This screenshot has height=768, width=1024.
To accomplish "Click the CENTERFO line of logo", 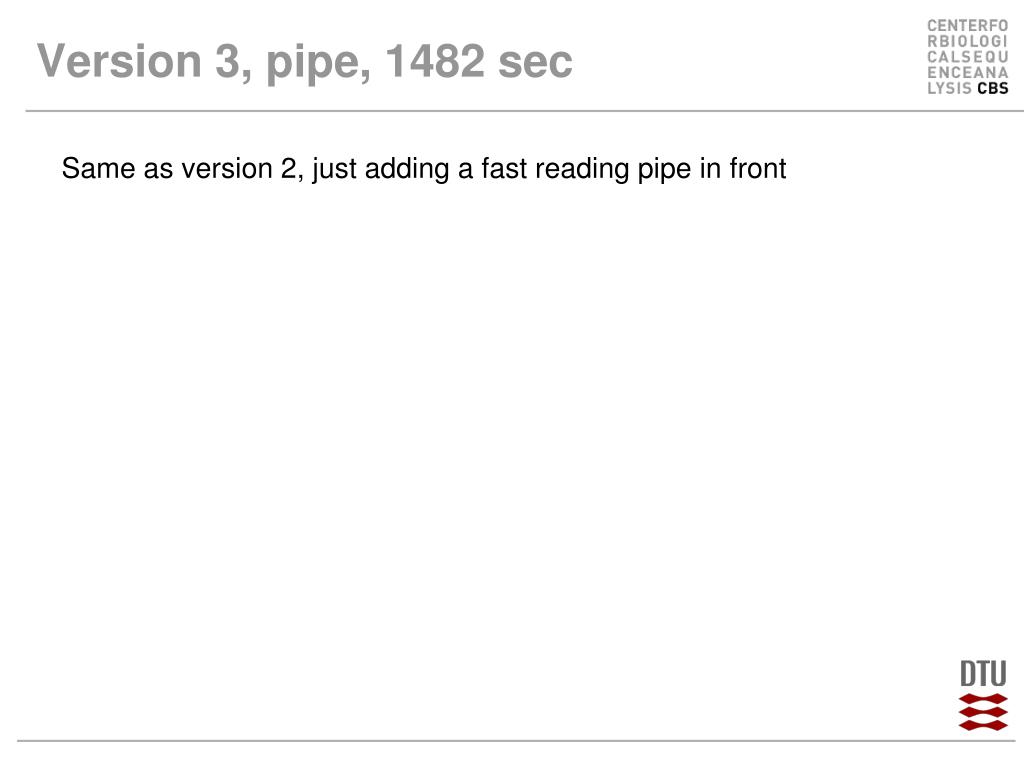I will pyautogui.click(x=968, y=25).
